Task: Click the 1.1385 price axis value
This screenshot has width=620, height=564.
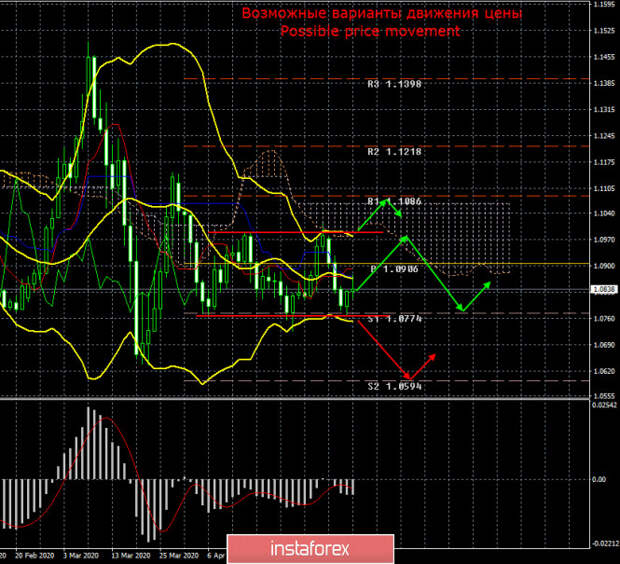Action: click(x=604, y=84)
